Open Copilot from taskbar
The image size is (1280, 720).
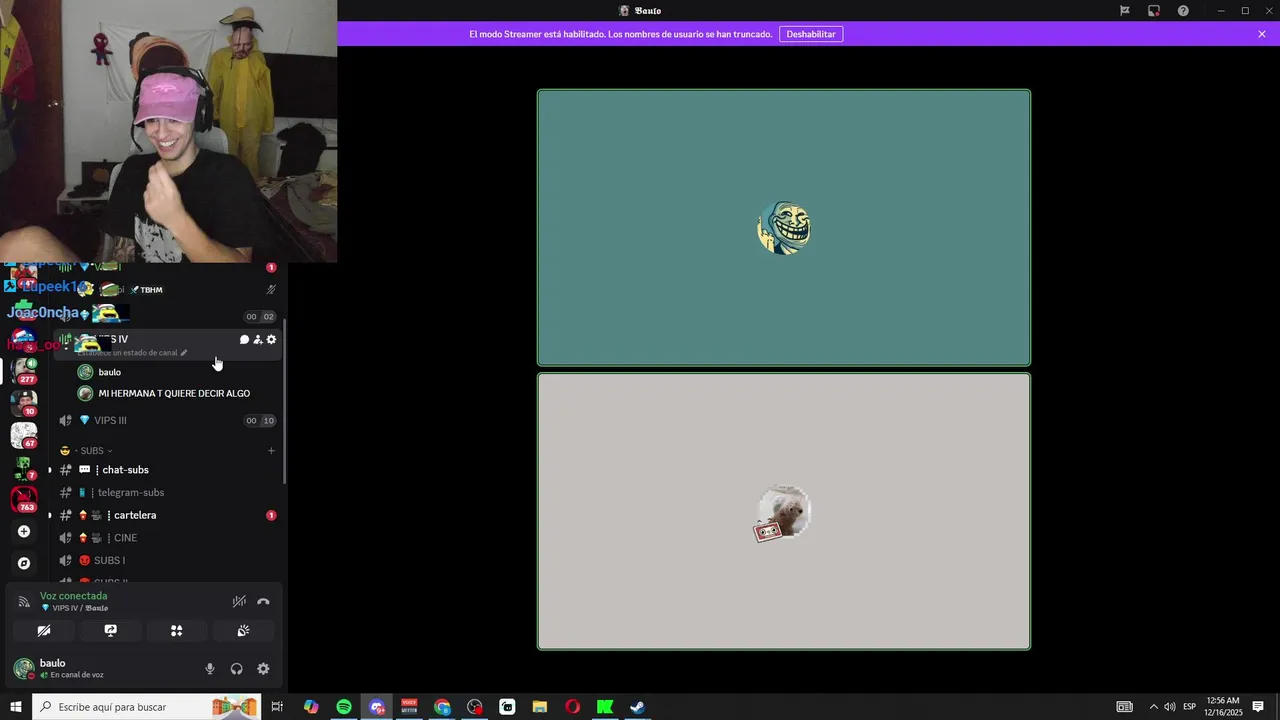coord(311,707)
